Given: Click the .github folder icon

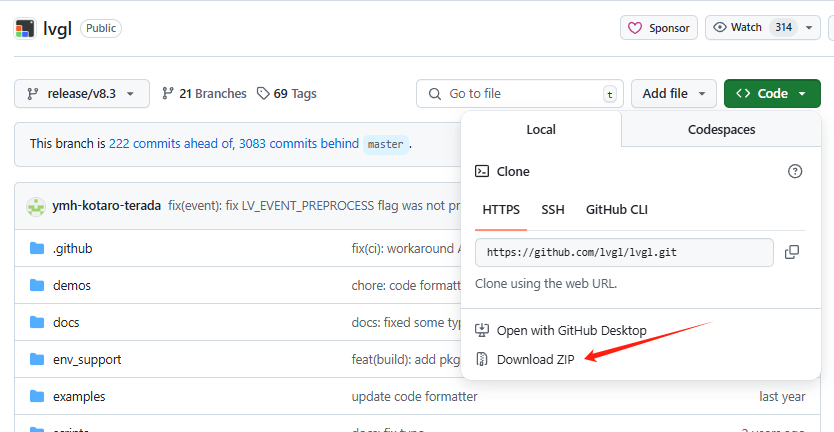Looking at the screenshot, I should point(37,248).
